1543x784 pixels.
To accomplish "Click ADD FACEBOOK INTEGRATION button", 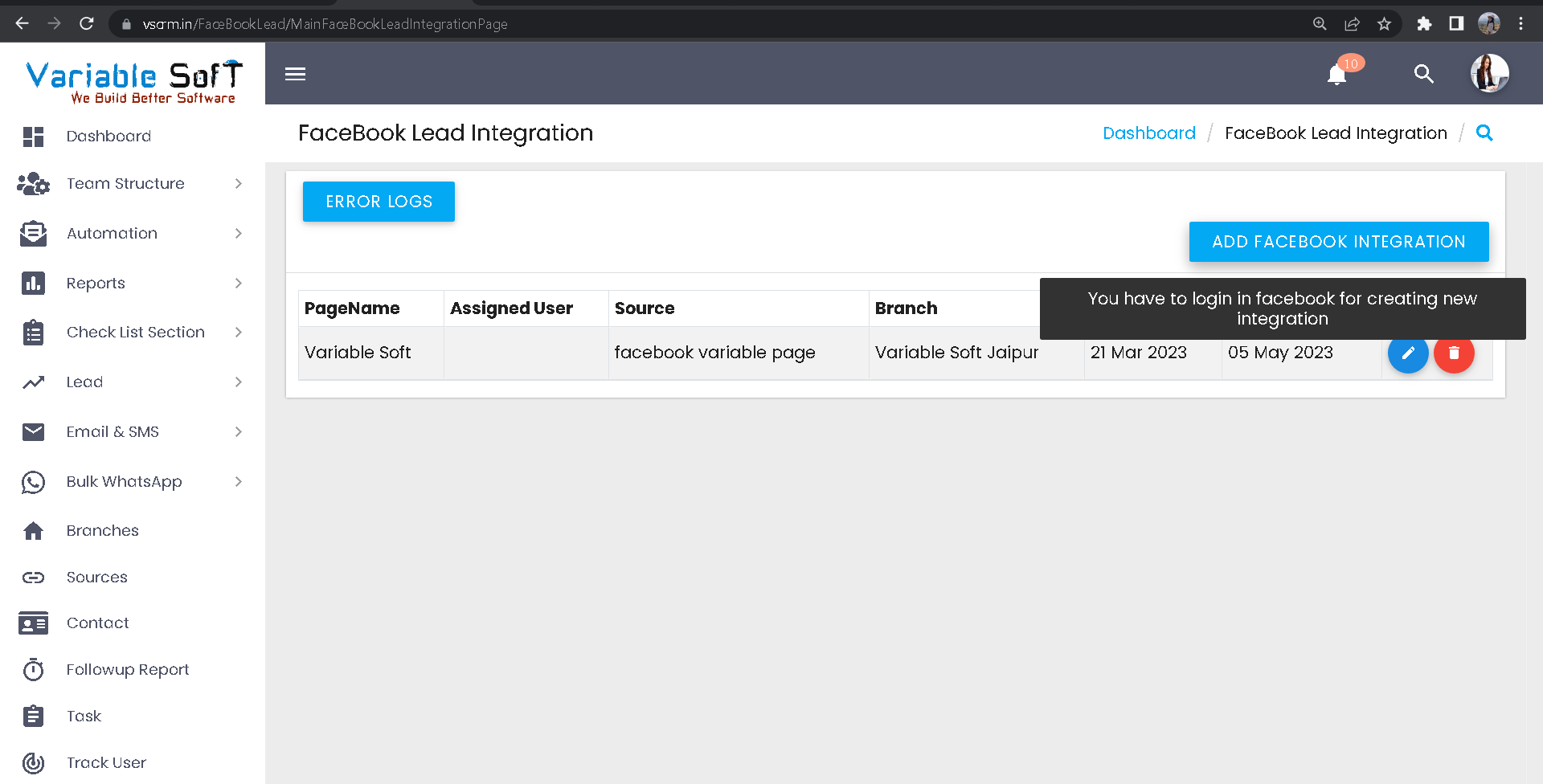I will coord(1338,242).
